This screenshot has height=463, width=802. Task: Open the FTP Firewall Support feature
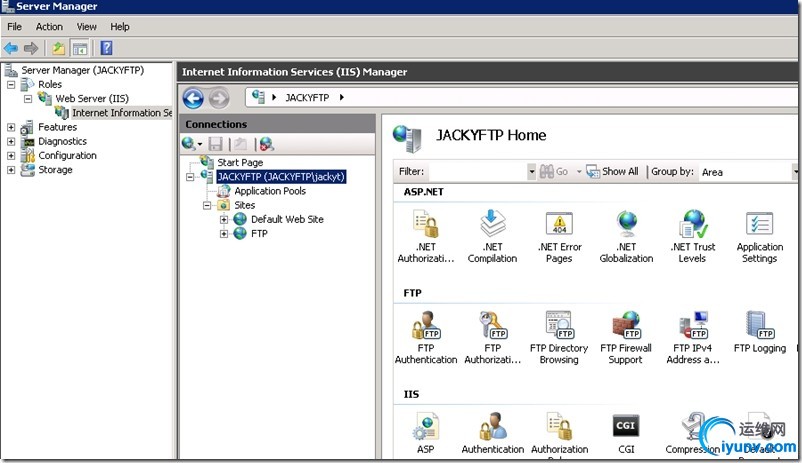click(626, 338)
